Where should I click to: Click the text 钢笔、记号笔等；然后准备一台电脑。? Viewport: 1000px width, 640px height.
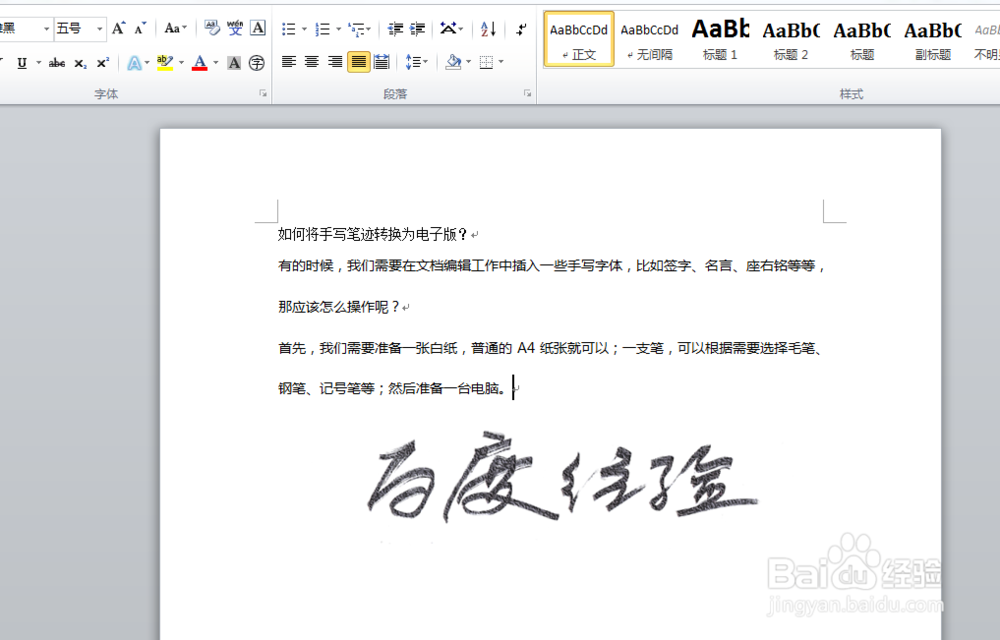click(x=393, y=388)
